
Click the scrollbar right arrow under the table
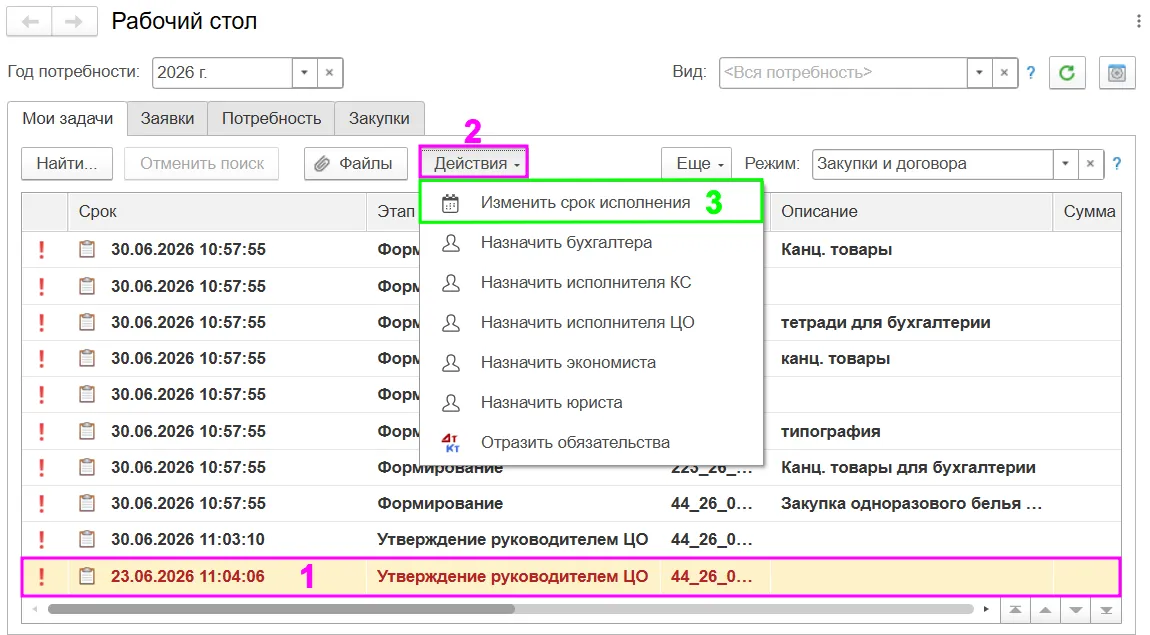[986, 609]
